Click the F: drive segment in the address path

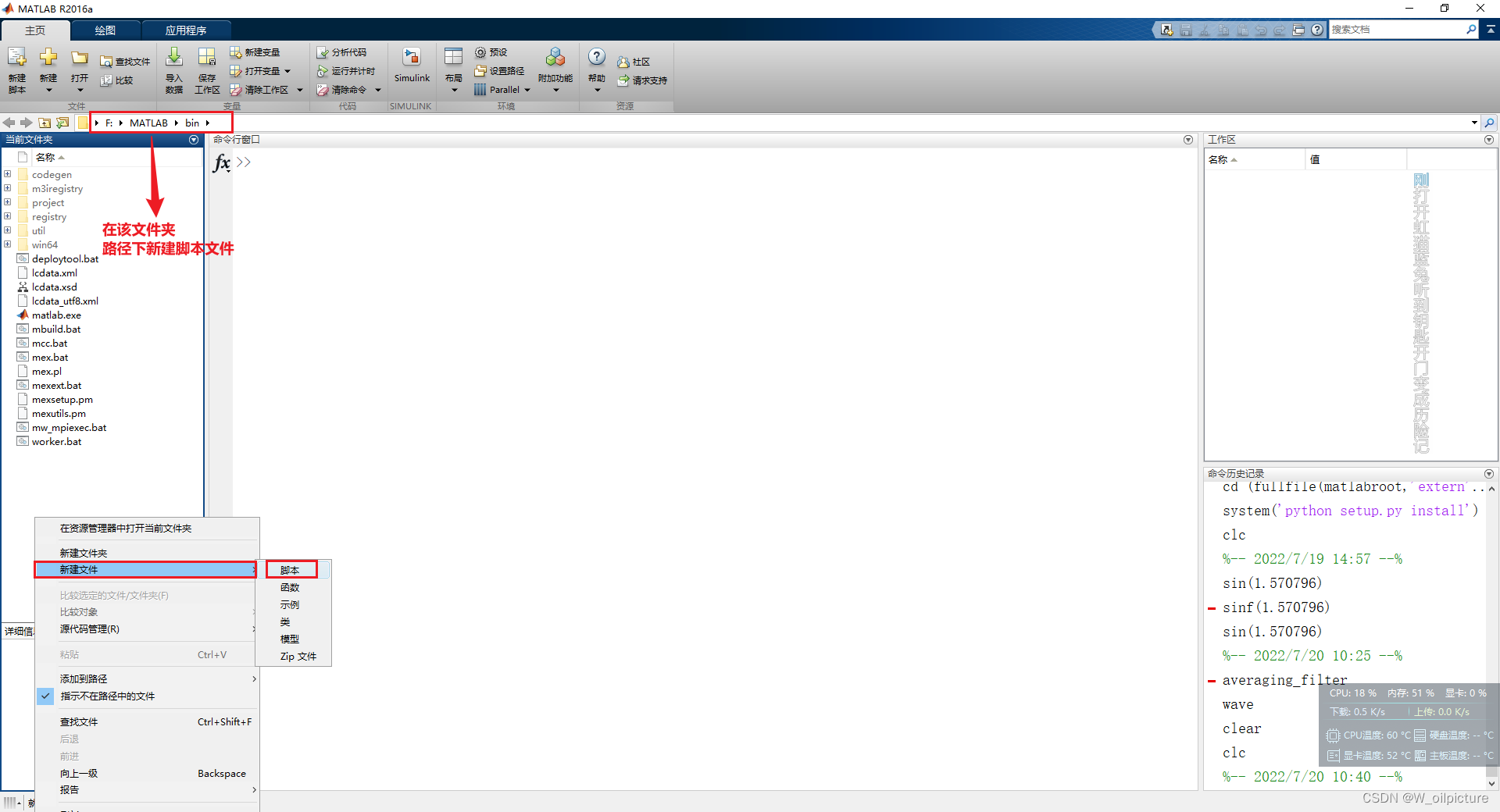coord(109,123)
